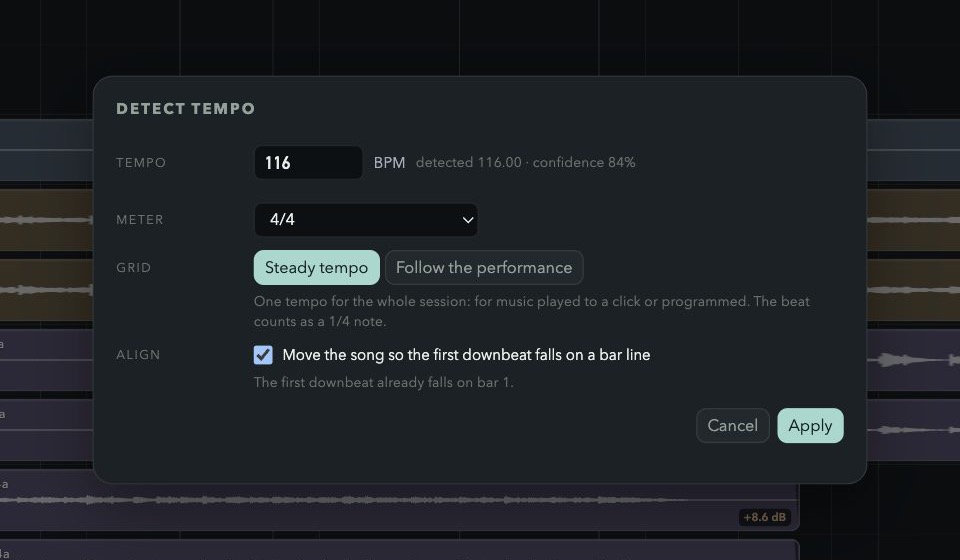Click 'The first downbeat already falls' text
Screen dimensions: 960x560
383,383
